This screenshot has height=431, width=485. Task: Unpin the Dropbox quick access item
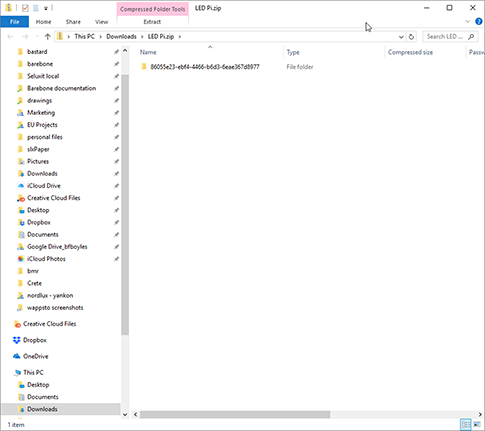point(116,222)
